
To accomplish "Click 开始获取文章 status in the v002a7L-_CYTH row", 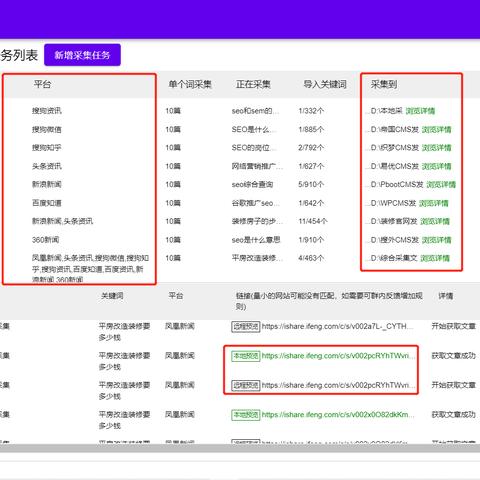I will tap(453, 326).
